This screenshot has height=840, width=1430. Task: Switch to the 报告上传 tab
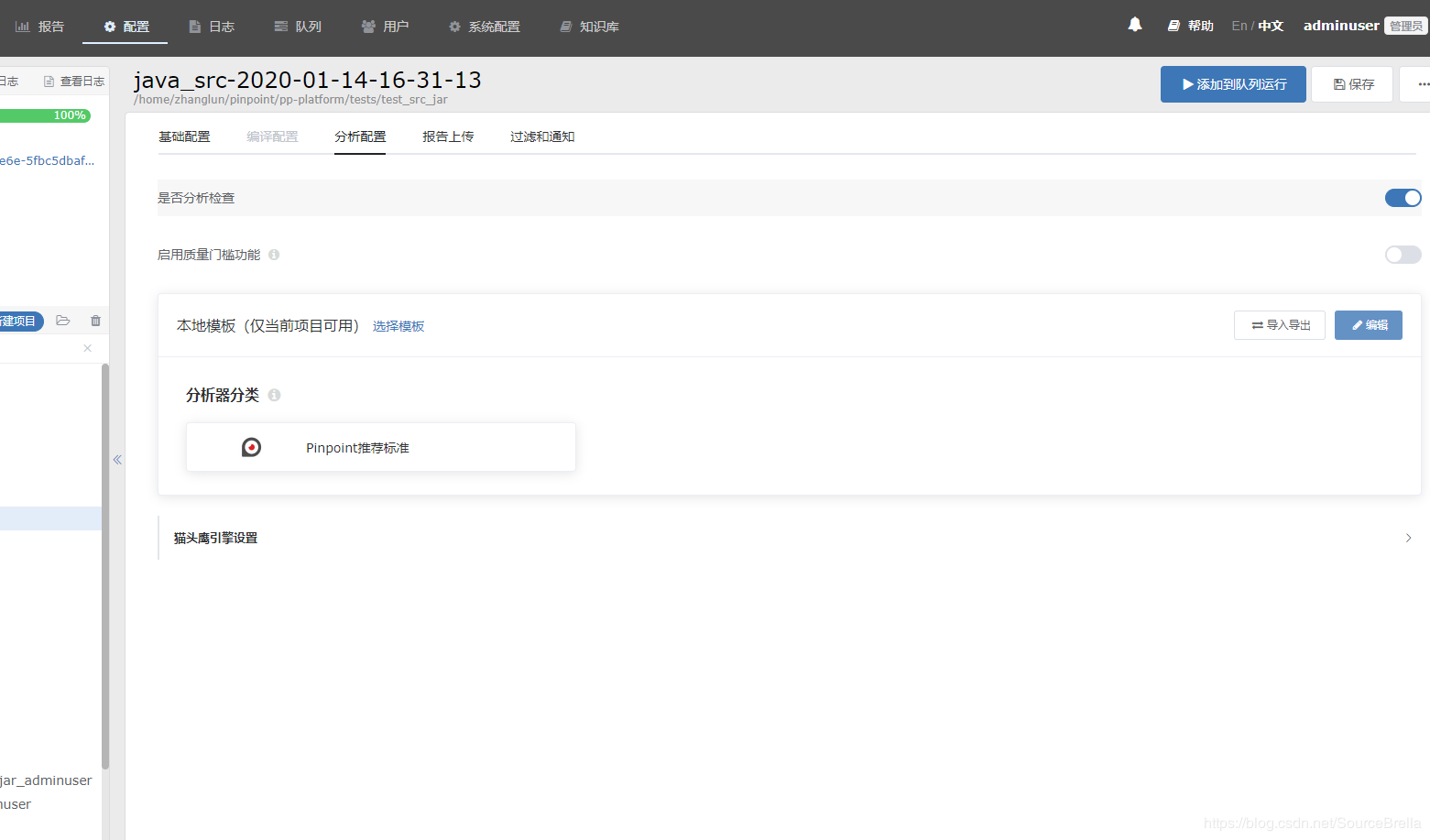click(x=448, y=136)
